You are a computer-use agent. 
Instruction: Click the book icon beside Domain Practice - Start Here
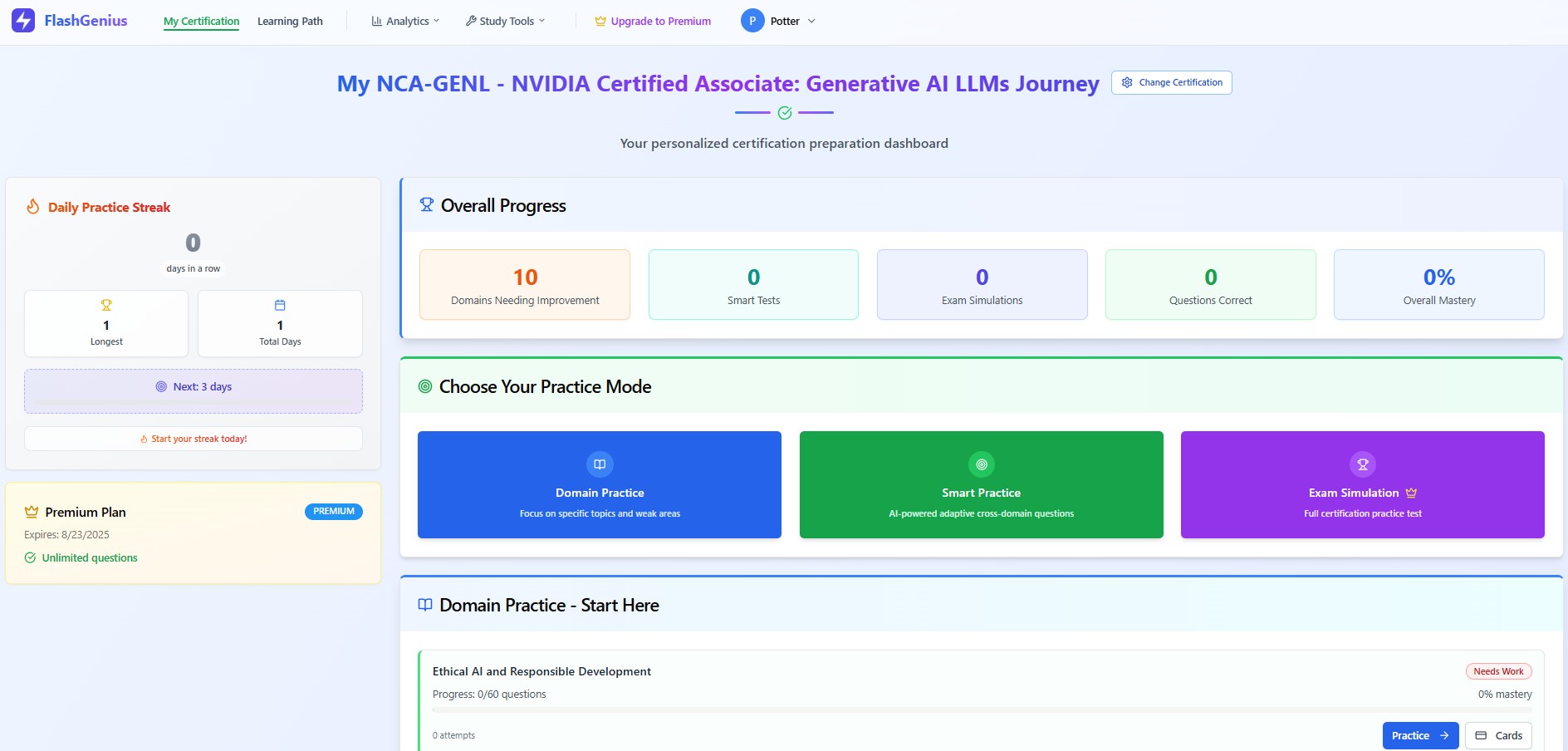425,605
